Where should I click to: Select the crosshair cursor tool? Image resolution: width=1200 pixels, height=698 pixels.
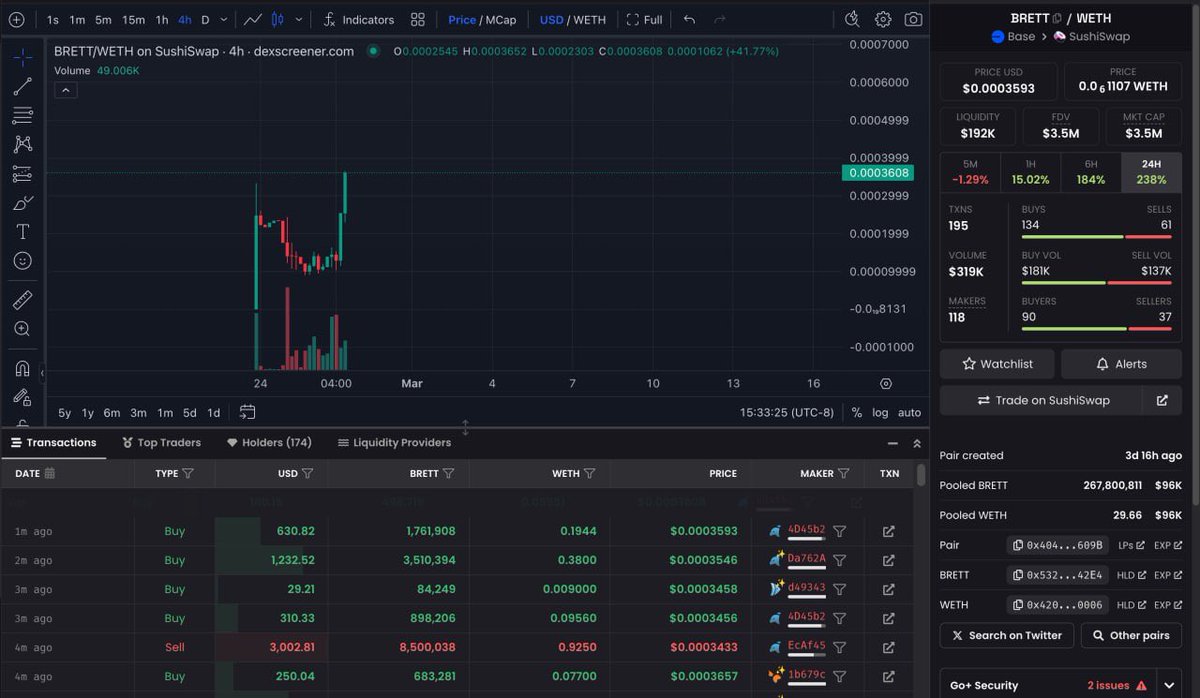22,58
